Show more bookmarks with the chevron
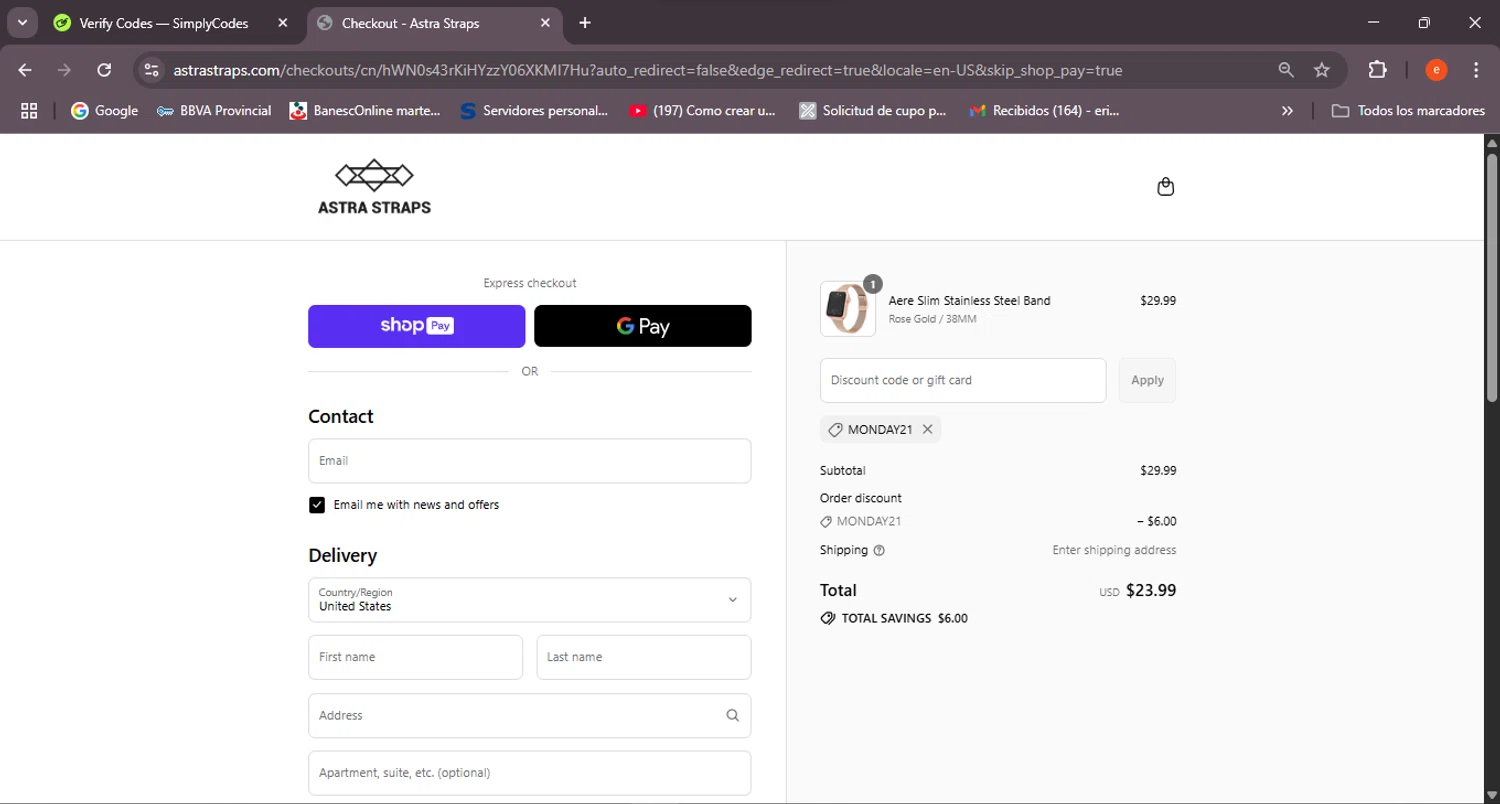The width and height of the screenshot is (1500, 804). coord(1288,111)
